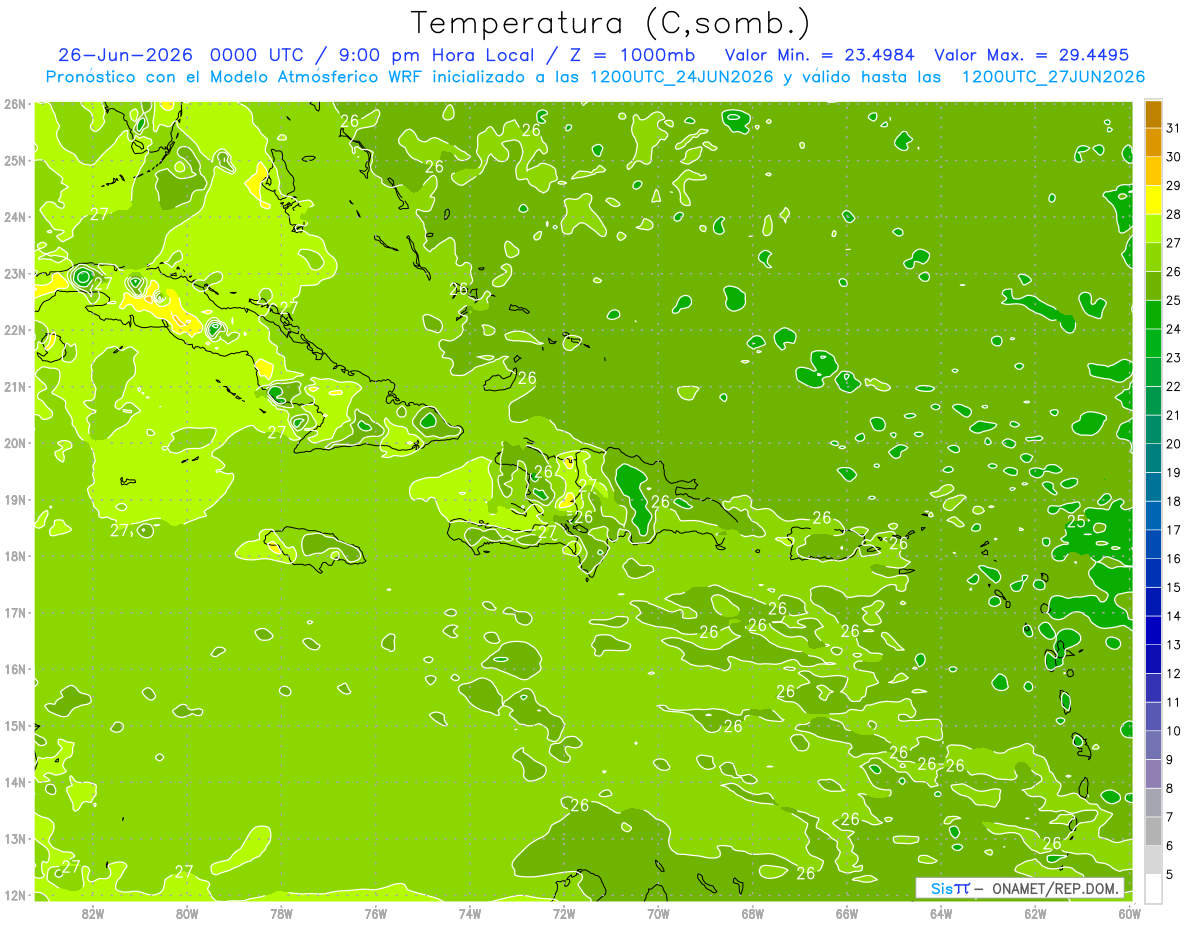Pick the orange swatch between 30 and 31
This screenshot has width=1200, height=927.
[1153, 143]
